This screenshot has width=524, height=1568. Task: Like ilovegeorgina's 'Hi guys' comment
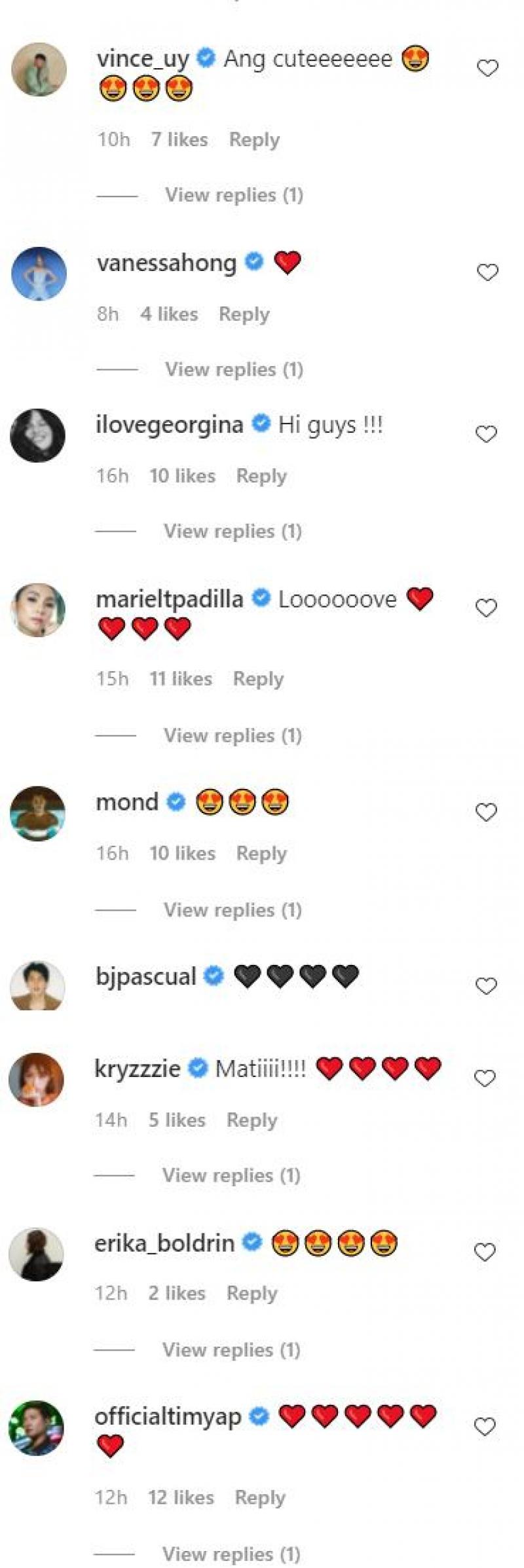coord(486,434)
